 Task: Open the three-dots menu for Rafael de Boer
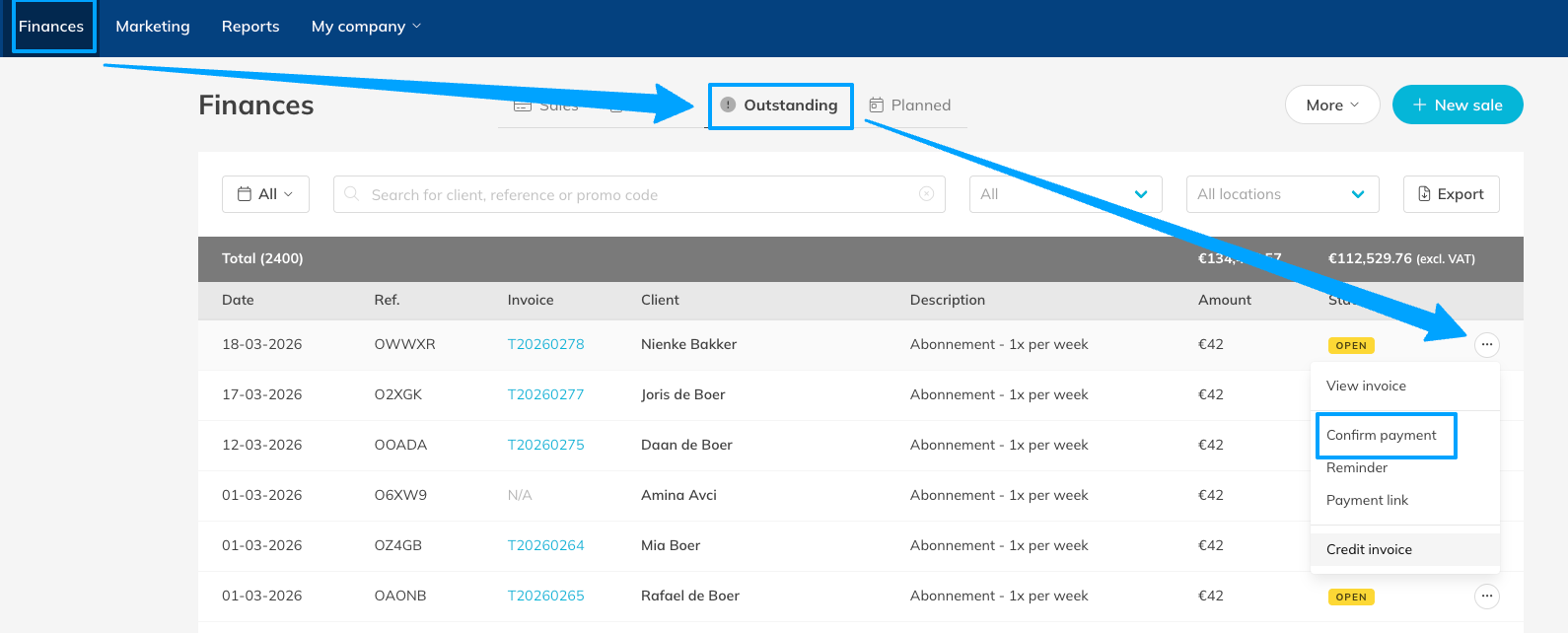[1486, 597]
